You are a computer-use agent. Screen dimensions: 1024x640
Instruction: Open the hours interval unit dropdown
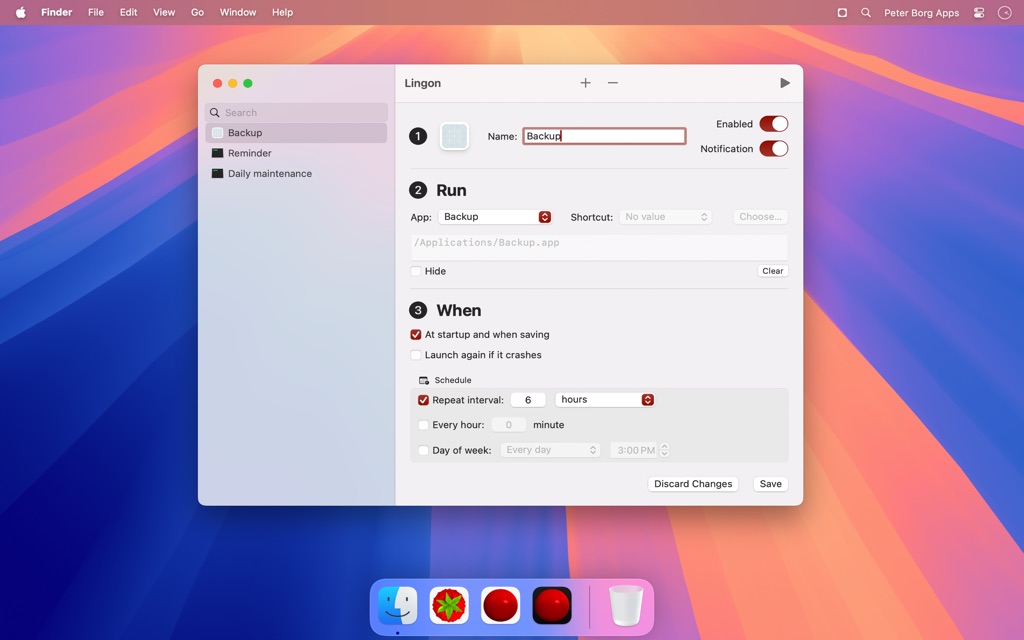point(647,399)
